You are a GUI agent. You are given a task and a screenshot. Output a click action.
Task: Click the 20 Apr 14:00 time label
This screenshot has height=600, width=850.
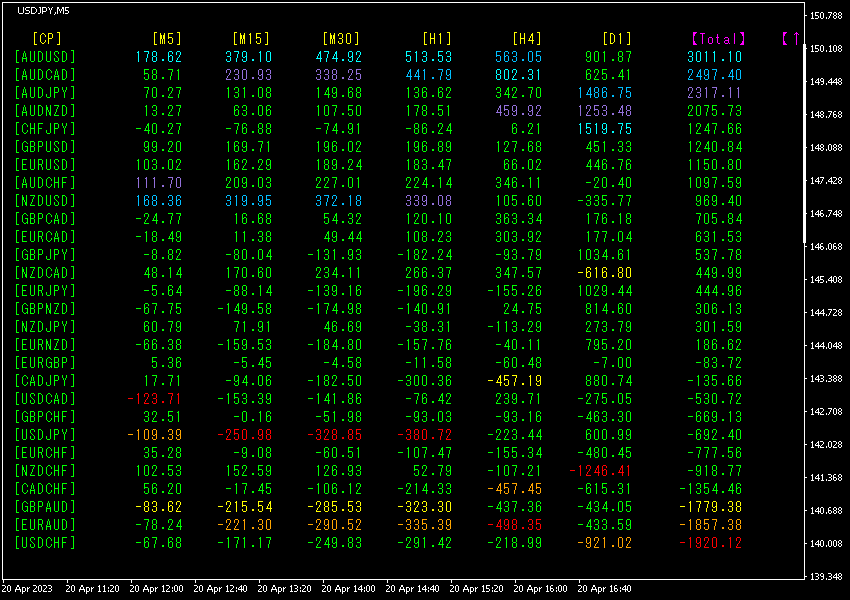[x=348, y=589]
